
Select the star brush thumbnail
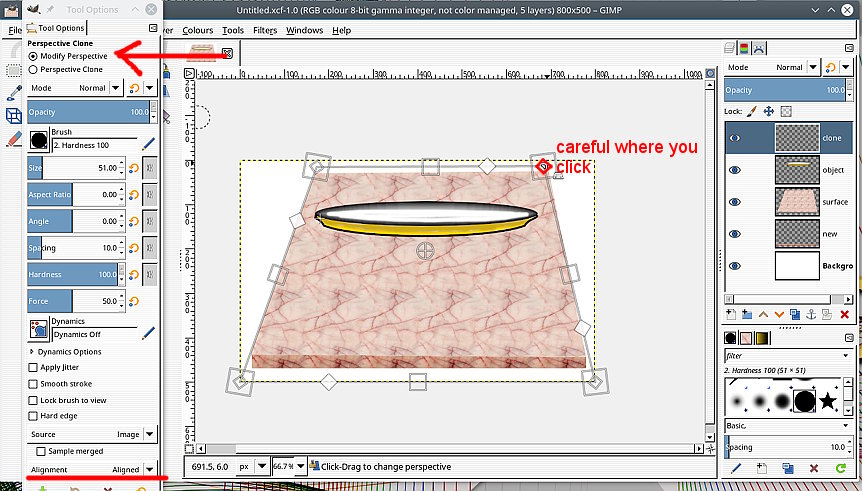[x=828, y=401]
